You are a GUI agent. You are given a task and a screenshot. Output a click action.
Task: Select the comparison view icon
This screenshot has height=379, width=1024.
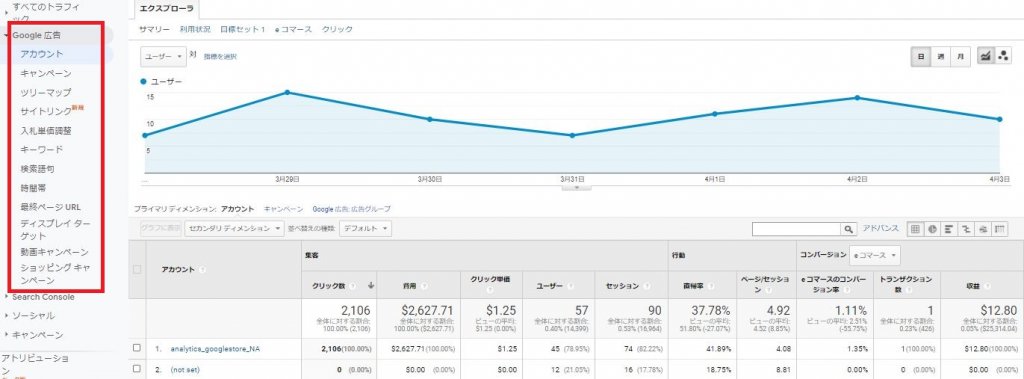(x=966, y=229)
